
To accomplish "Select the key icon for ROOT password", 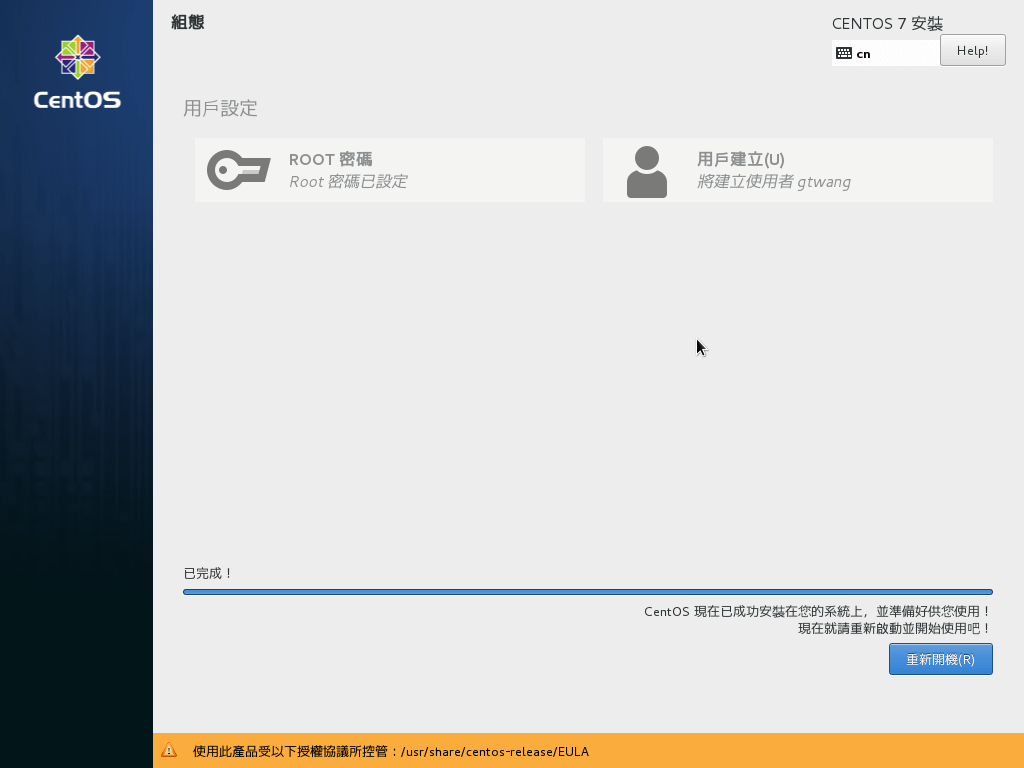I will coord(239,170).
